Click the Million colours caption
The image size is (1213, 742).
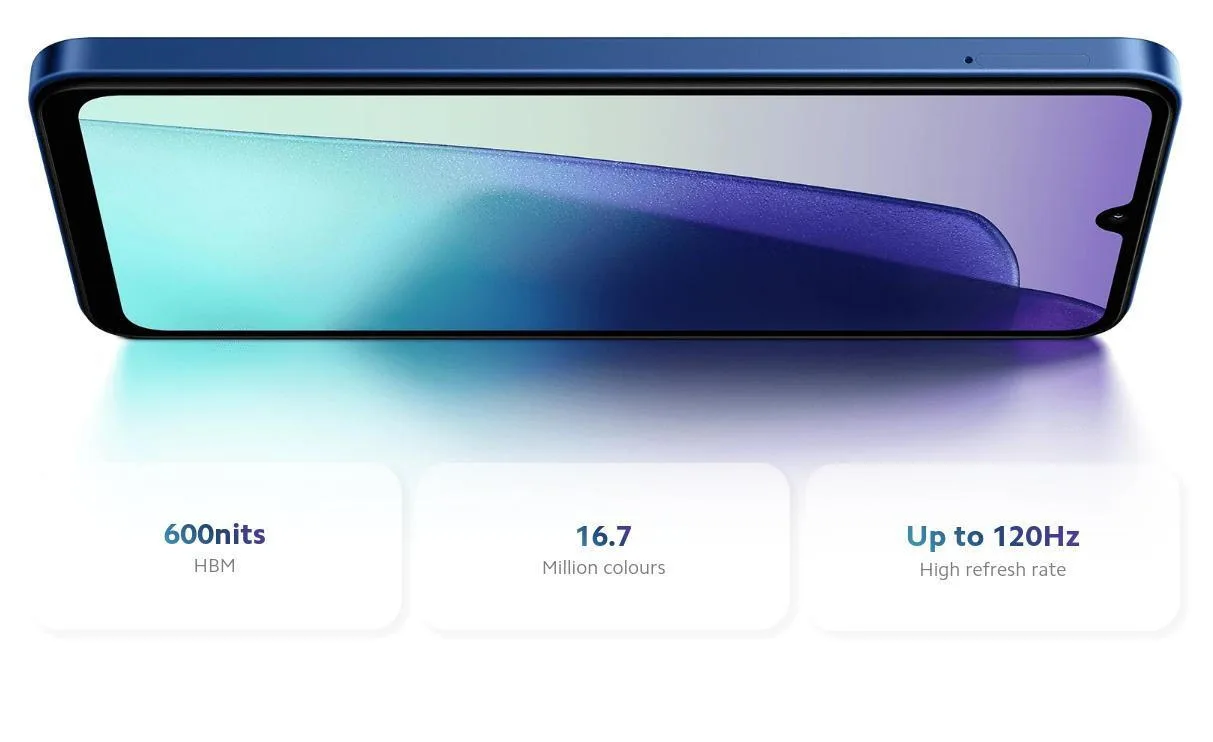point(603,568)
